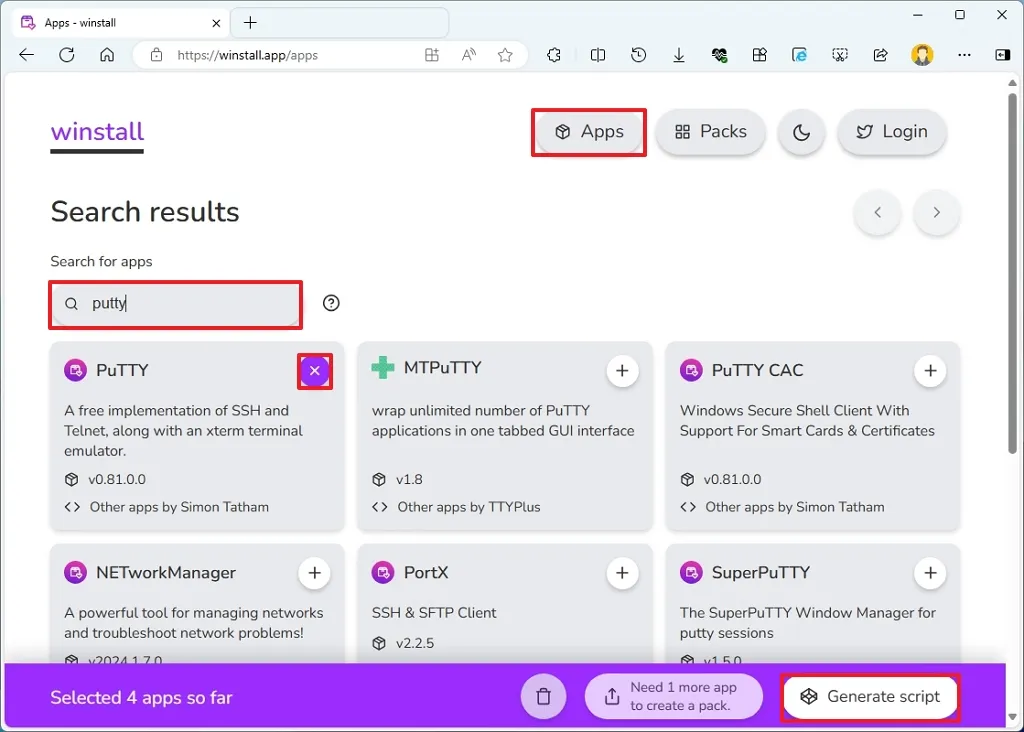
Task: Click the search for apps field
Action: point(176,304)
